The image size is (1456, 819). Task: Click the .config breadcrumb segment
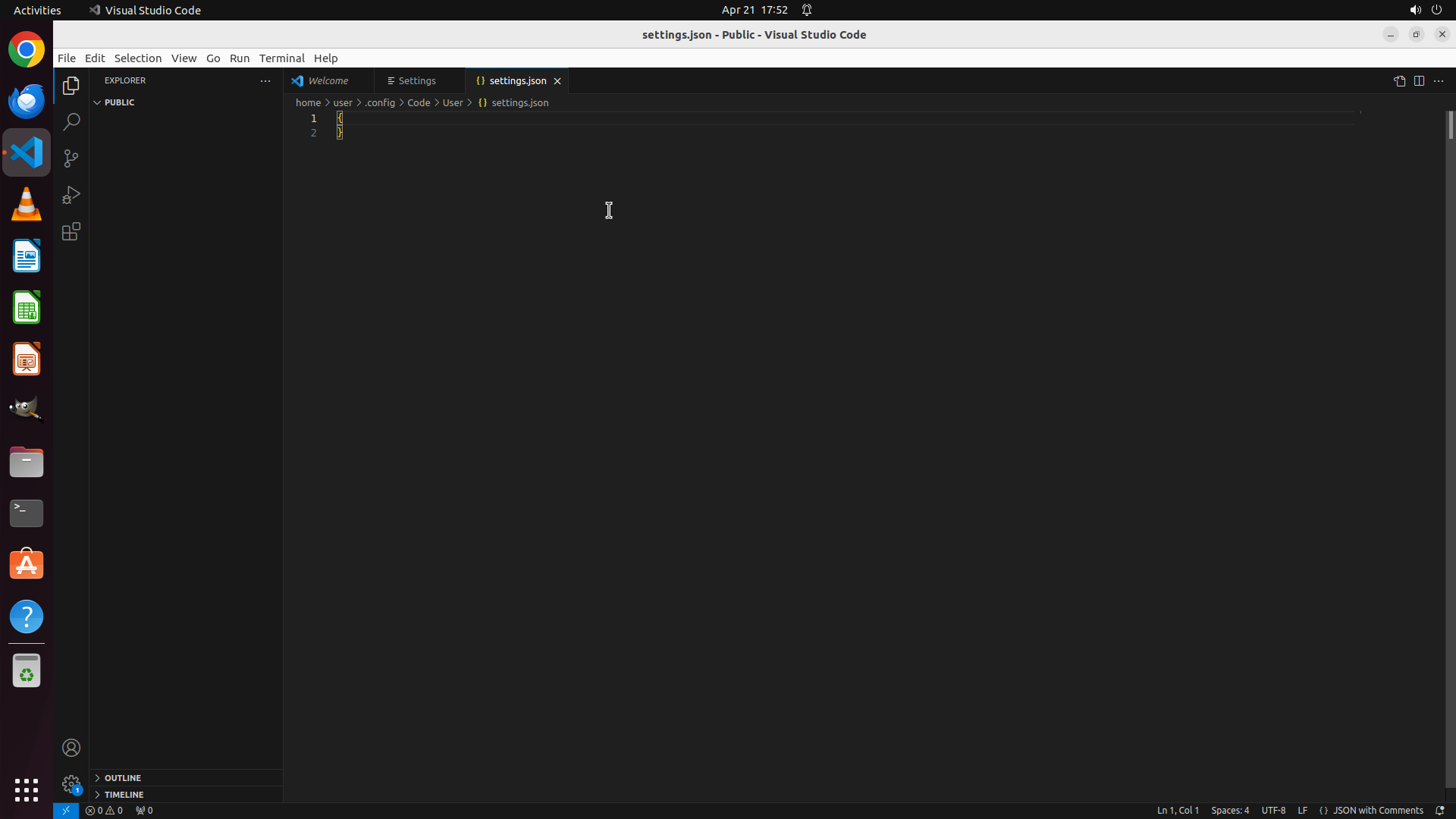(x=380, y=102)
